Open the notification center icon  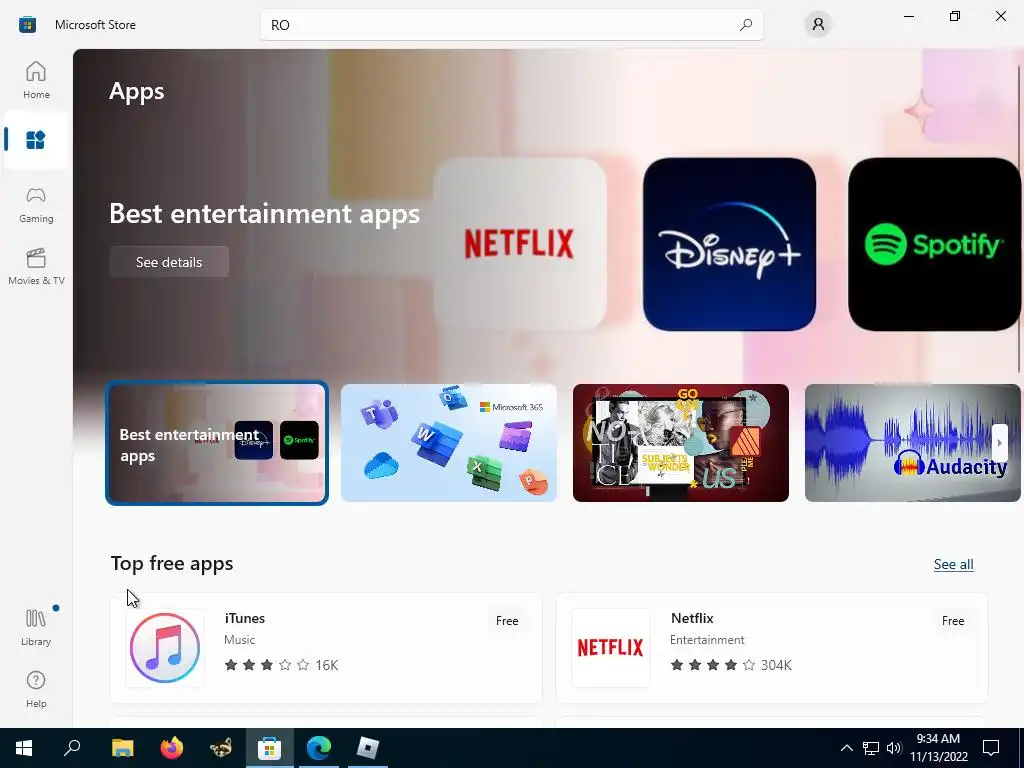click(991, 748)
